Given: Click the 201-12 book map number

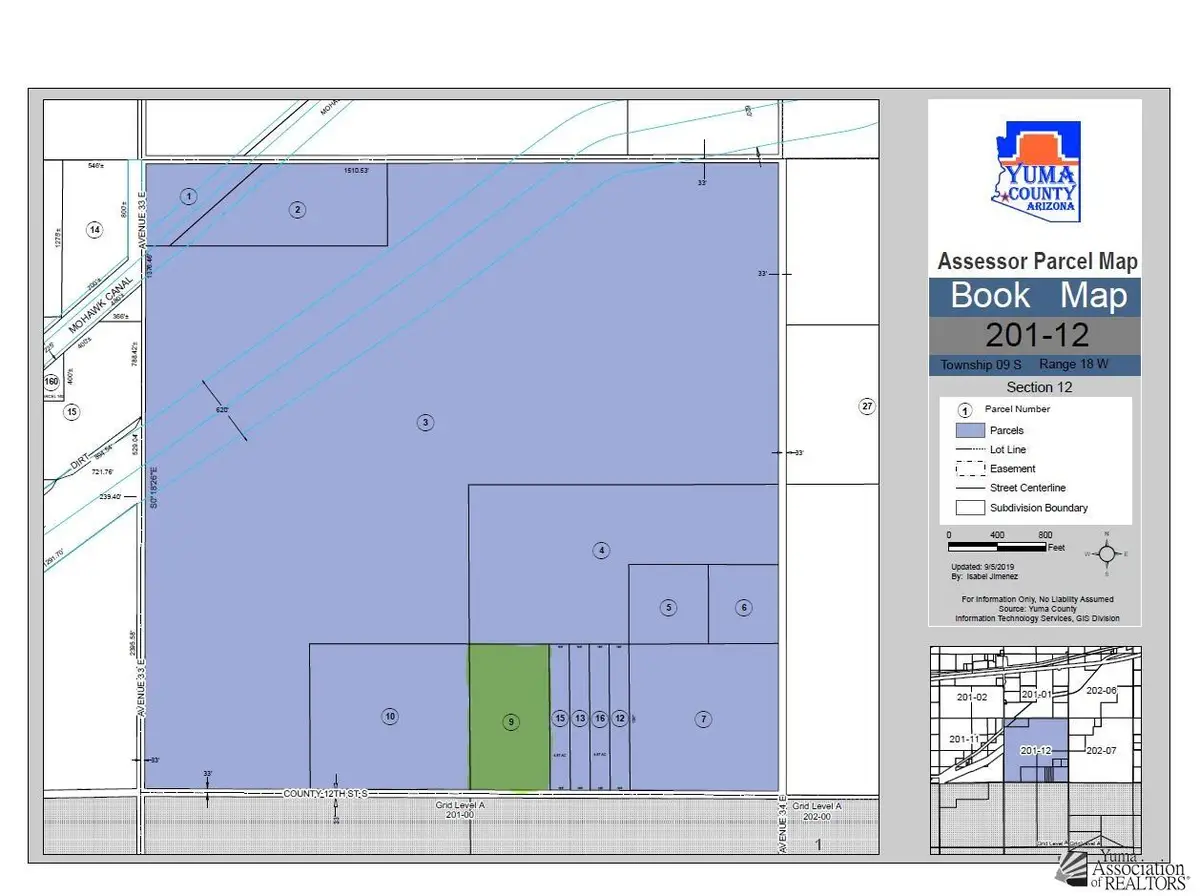Looking at the screenshot, I should tap(1036, 333).
